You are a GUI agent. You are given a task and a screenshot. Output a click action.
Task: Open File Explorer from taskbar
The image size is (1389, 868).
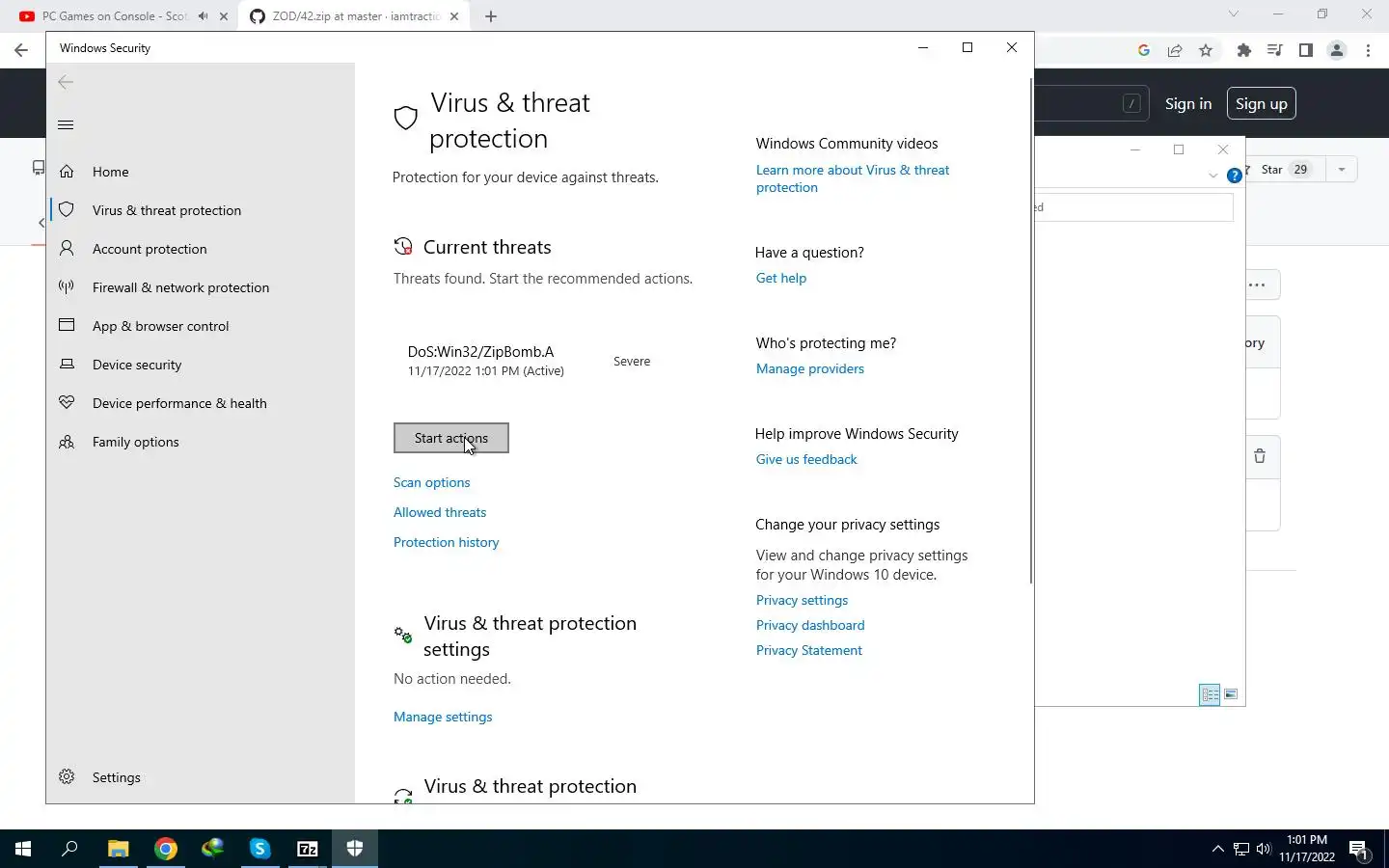coord(118,849)
